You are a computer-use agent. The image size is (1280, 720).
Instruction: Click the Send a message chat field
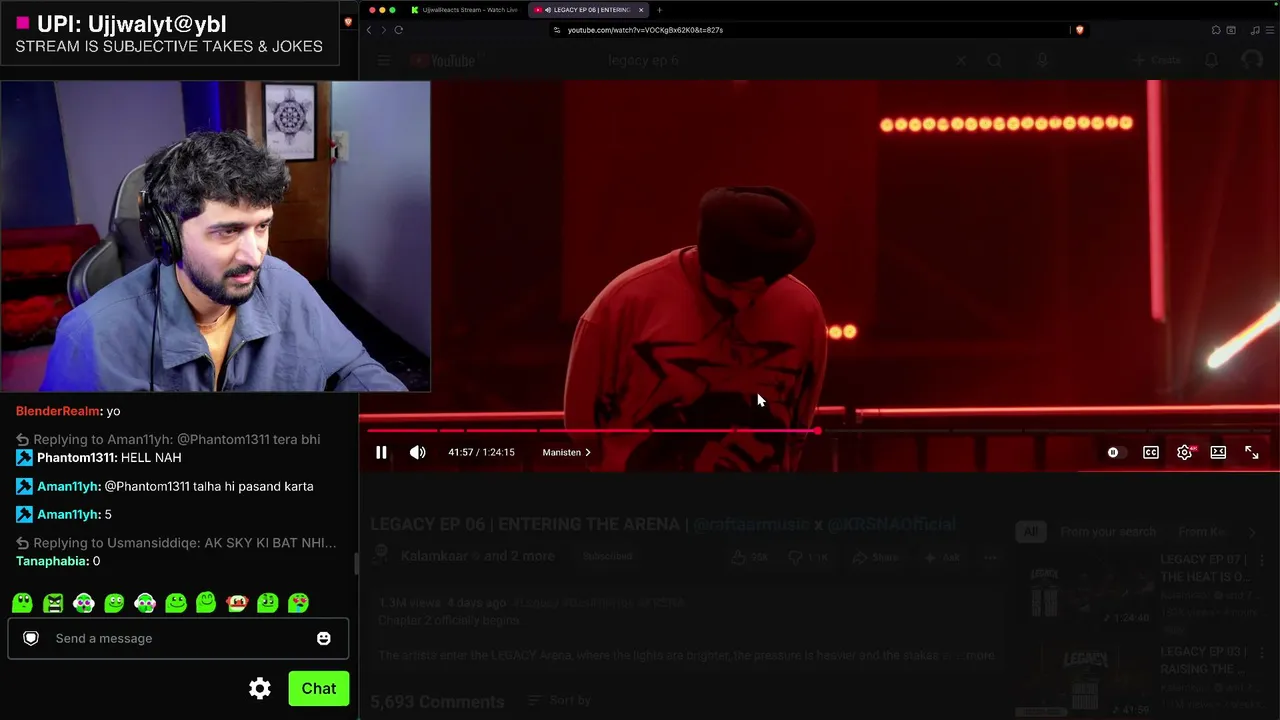(x=179, y=638)
